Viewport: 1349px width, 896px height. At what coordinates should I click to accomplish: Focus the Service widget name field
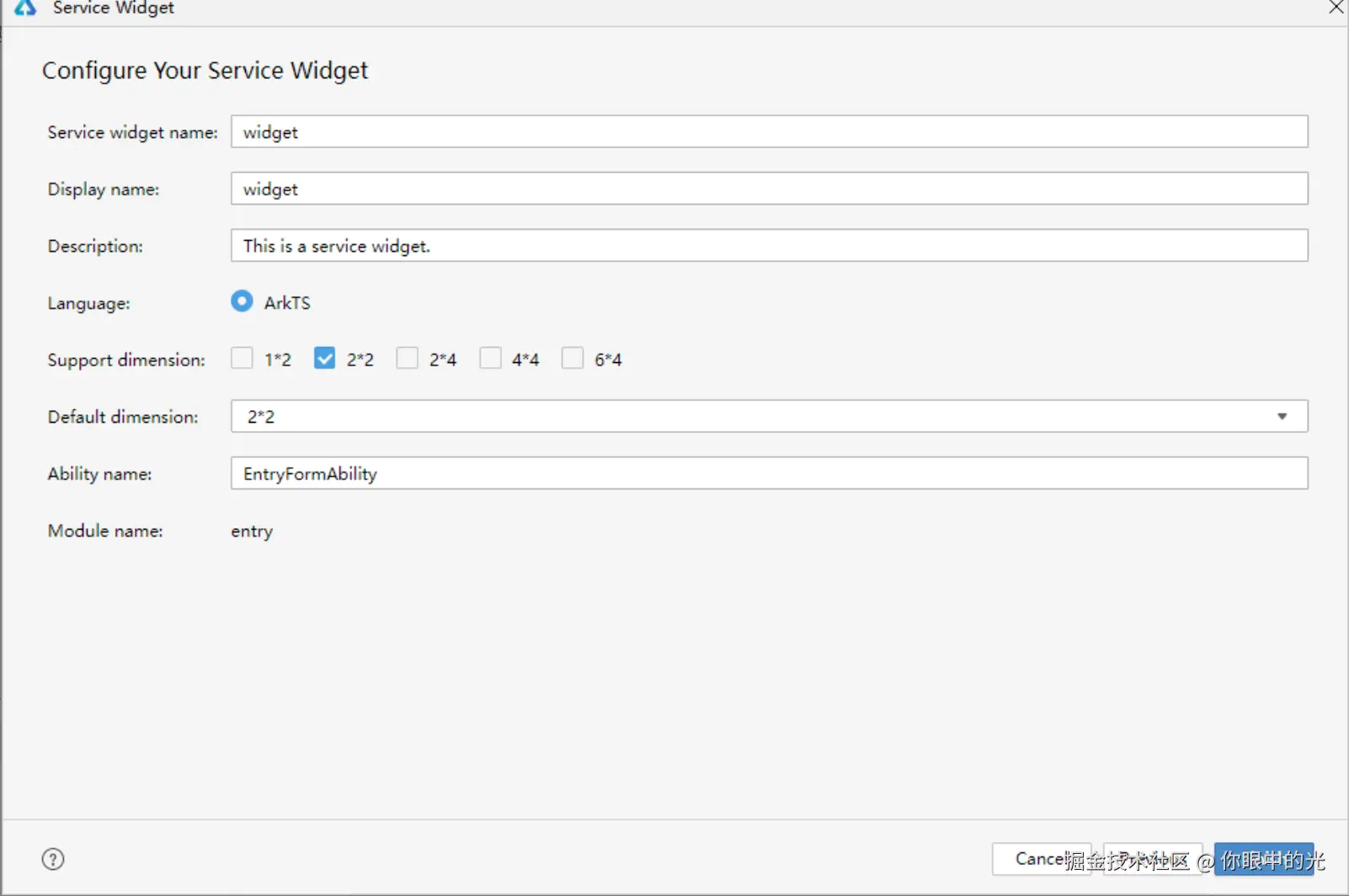770,131
